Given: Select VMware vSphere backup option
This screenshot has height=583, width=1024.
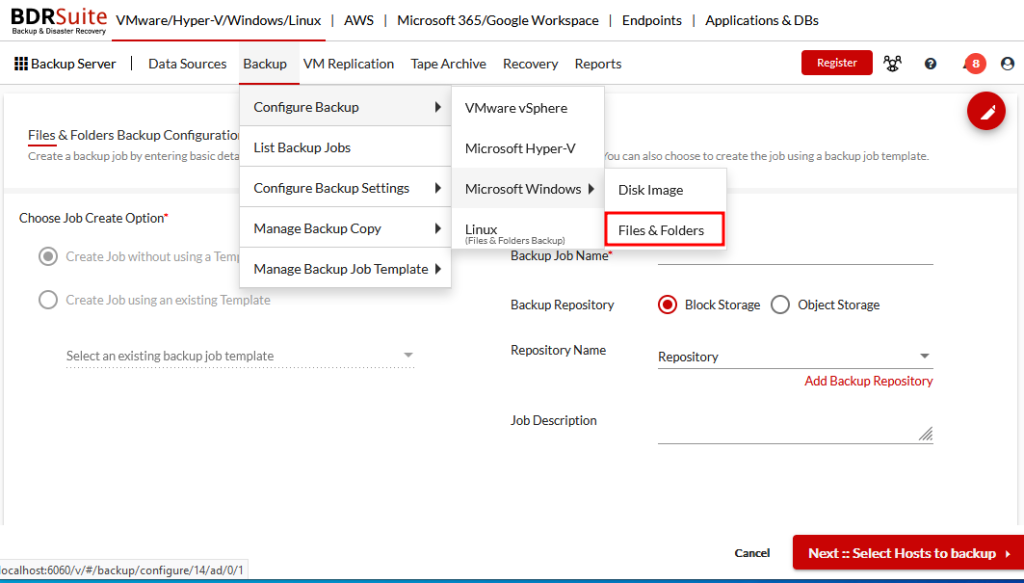Looking at the screenshot, I should (528, 108).
